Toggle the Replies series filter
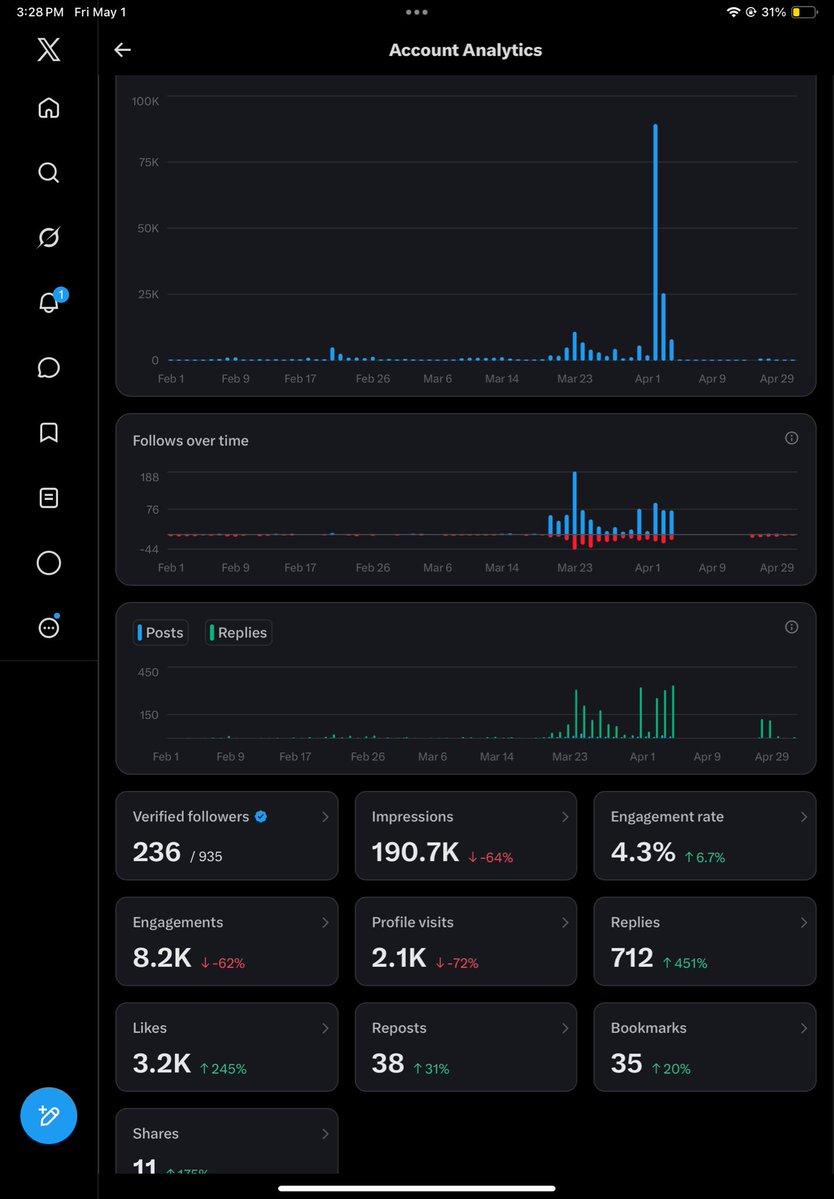 [x=238, y=632]
